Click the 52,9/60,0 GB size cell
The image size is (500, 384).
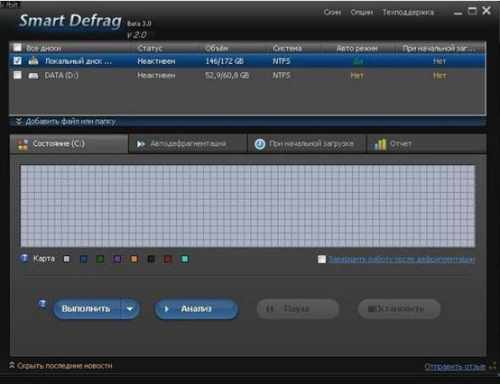point(227,76)
